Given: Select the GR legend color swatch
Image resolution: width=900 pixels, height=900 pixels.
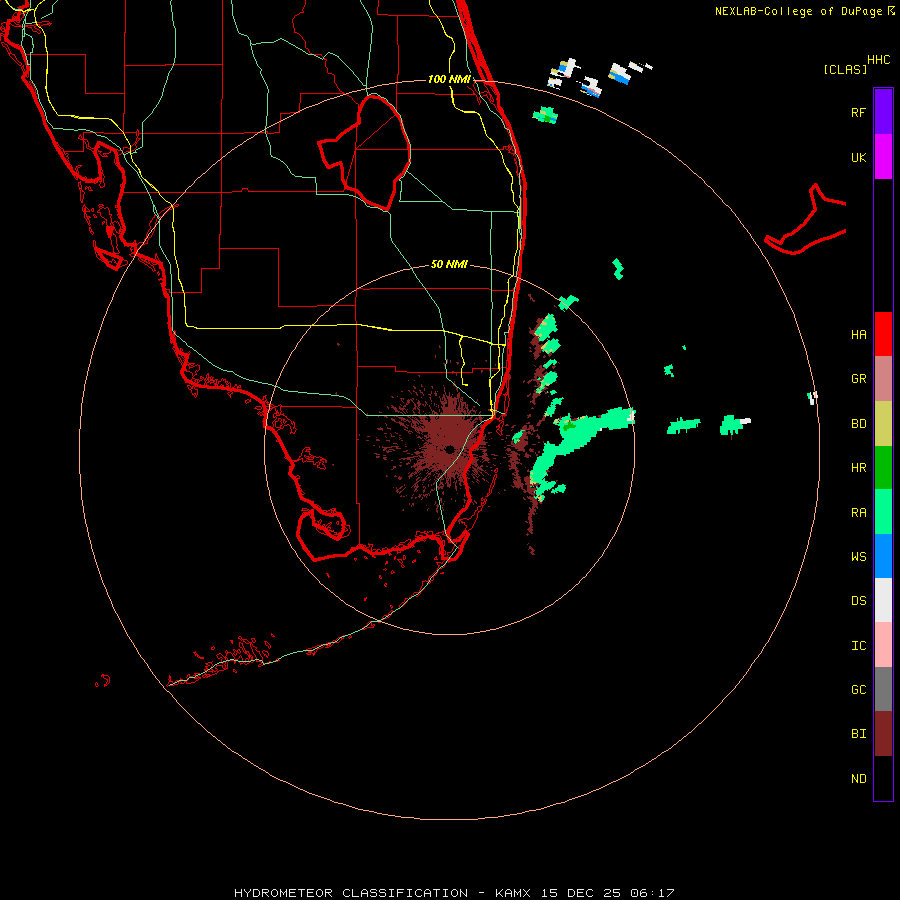Looking at the screenshot, I should (x=883, y=379).
